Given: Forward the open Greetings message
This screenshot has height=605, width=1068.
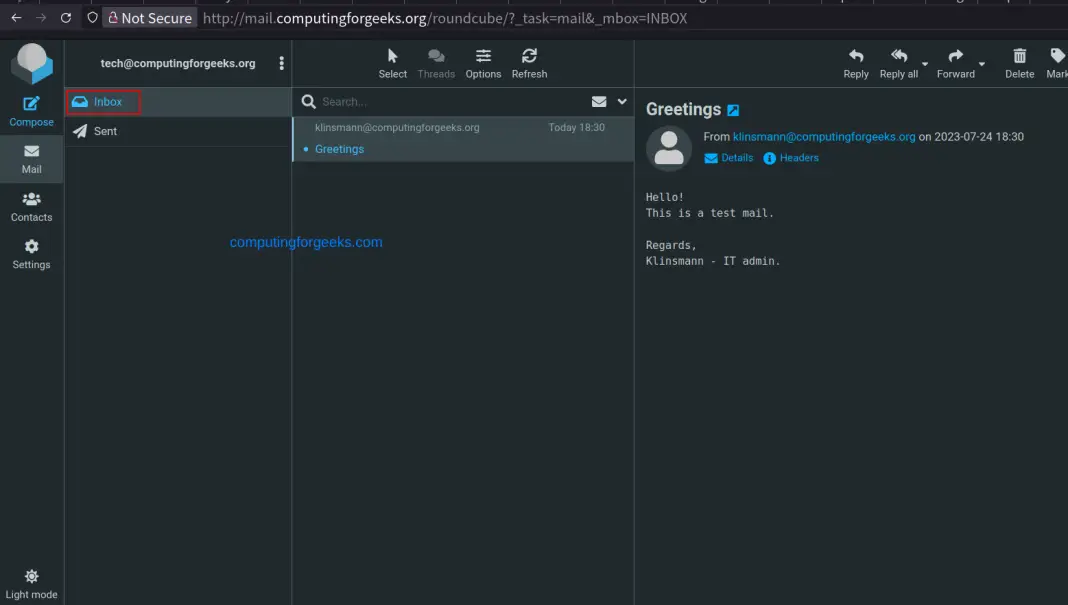Looking at the screenshot, I should pyautogui.click(x=955, y=63).
